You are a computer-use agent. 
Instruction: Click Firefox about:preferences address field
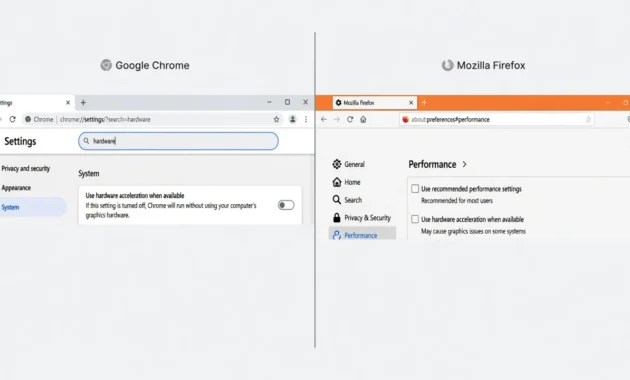pos(496,119)
